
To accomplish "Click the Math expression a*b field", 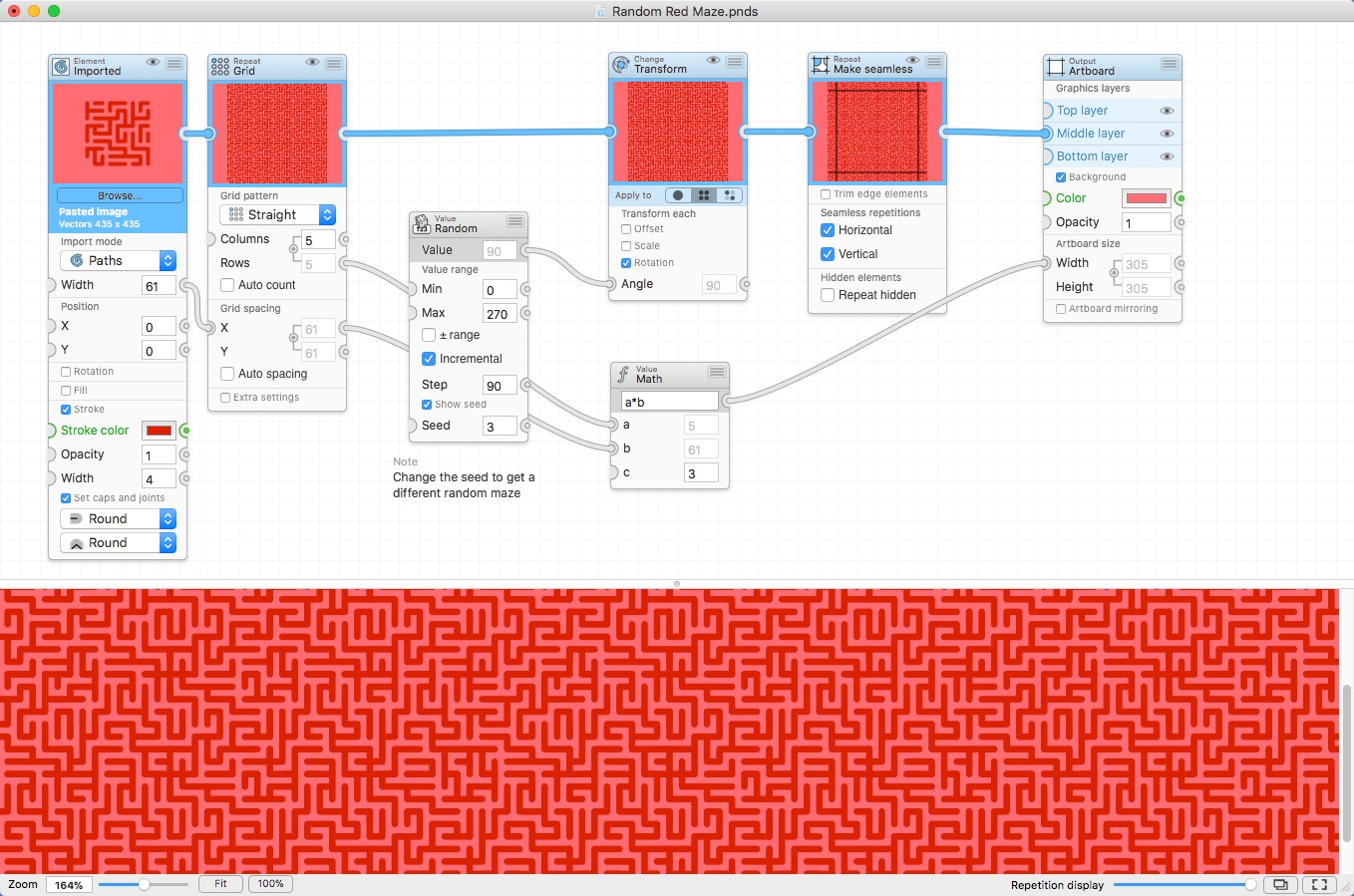I will 669,402.
